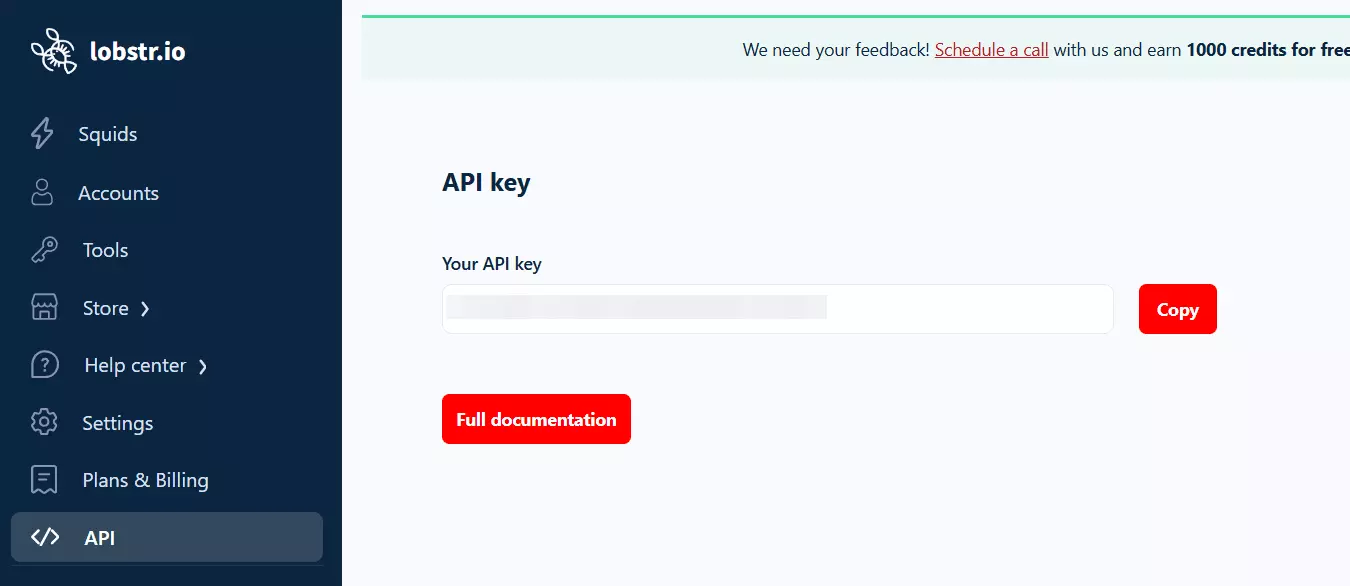
Task: Click the storefront icon beside Store
Action: click(x=44, y=307)
